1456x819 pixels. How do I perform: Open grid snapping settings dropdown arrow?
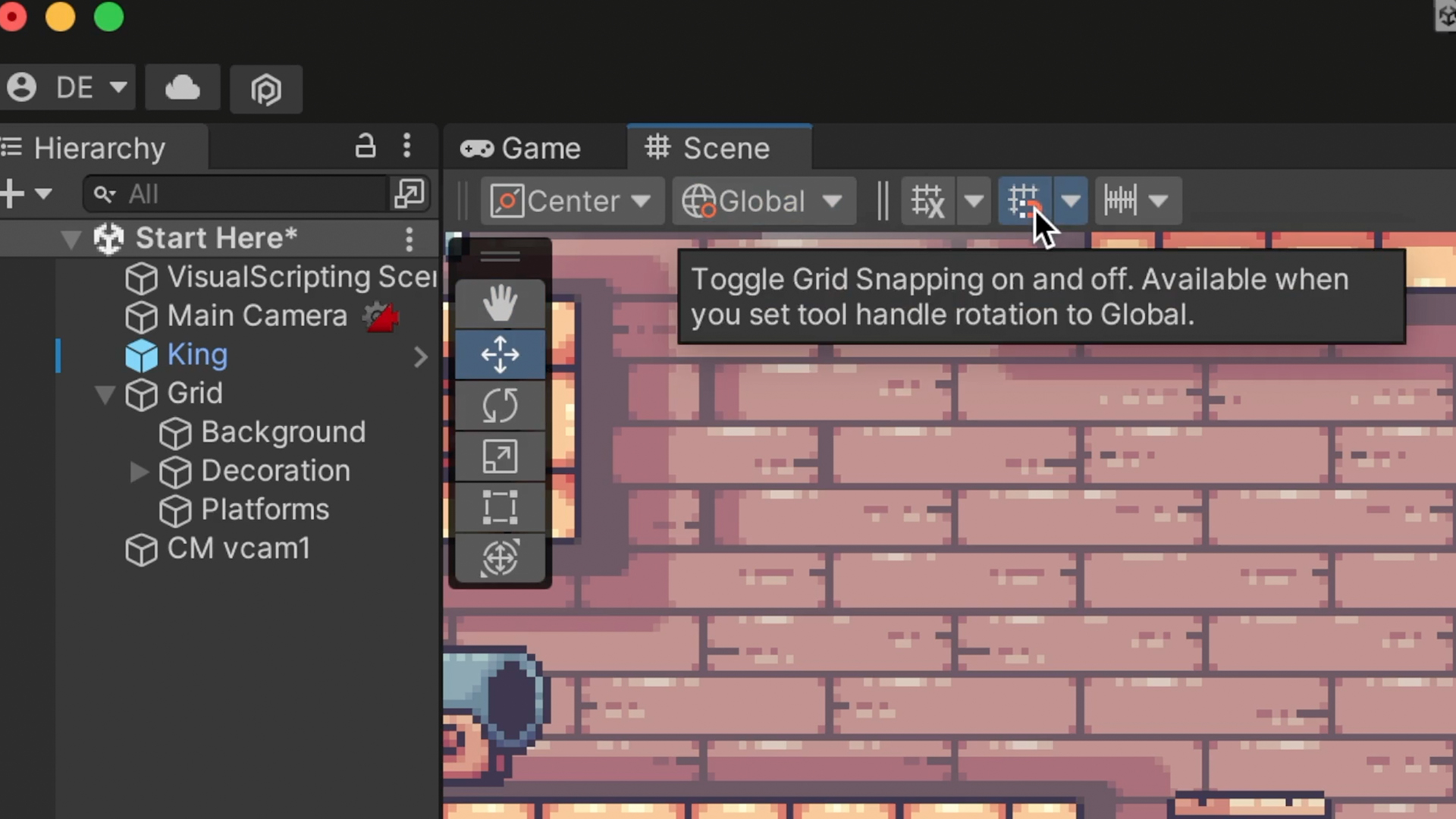point(1071,201)
